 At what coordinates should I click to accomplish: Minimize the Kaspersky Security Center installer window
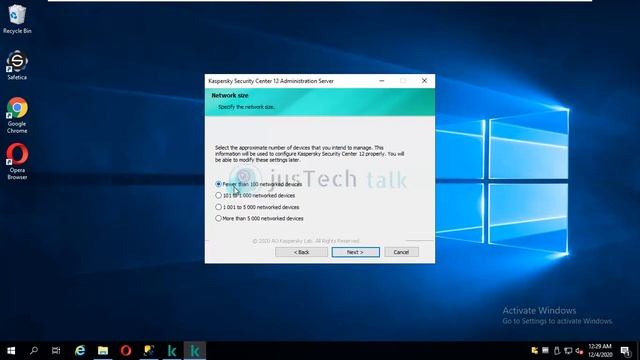coord(382,81)
